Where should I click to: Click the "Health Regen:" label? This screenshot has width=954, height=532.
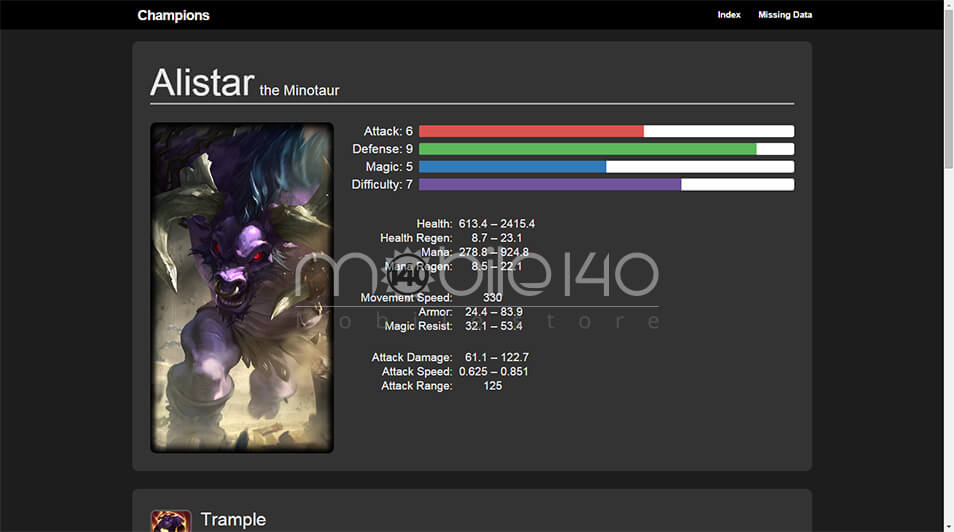click(416, 238)
